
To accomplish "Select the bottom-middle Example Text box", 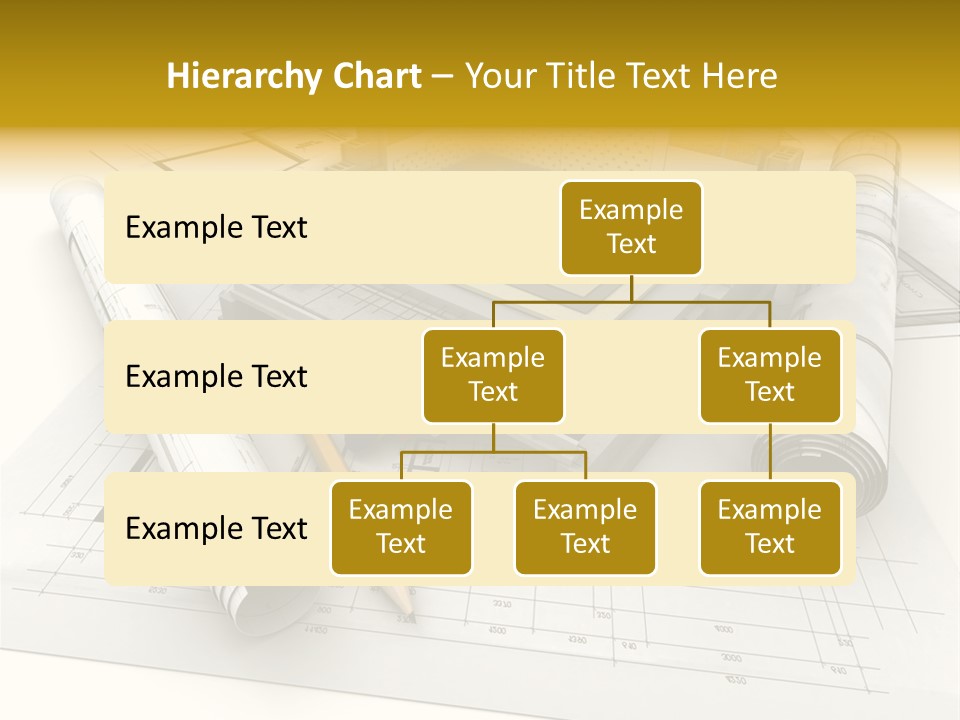I will tap(585, 528).
